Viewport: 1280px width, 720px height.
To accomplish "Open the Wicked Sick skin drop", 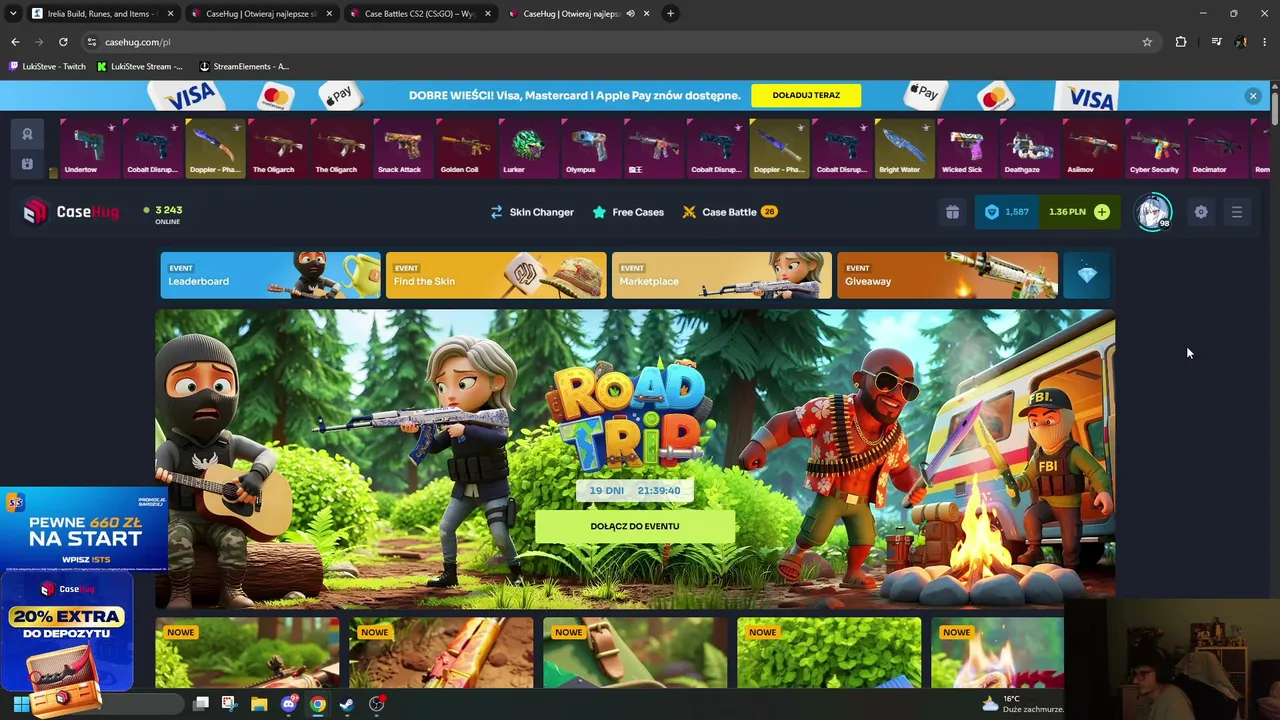I will tap(966, 148).
